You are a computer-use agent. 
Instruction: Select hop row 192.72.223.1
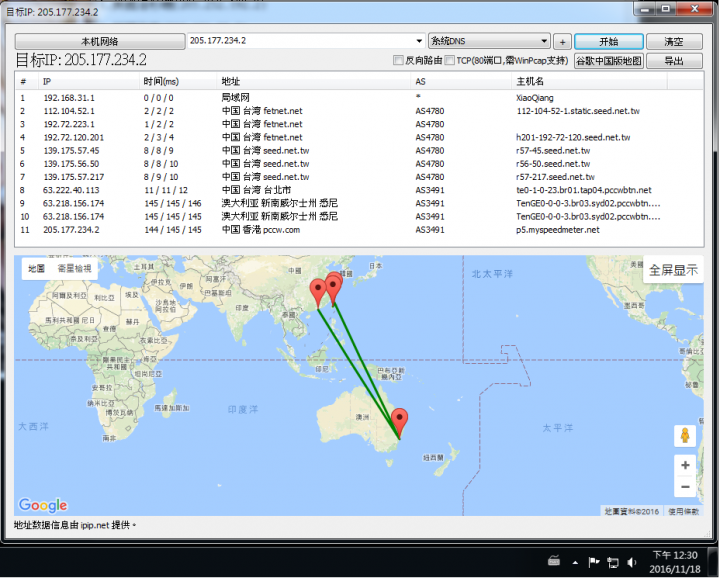pos(359,124)
